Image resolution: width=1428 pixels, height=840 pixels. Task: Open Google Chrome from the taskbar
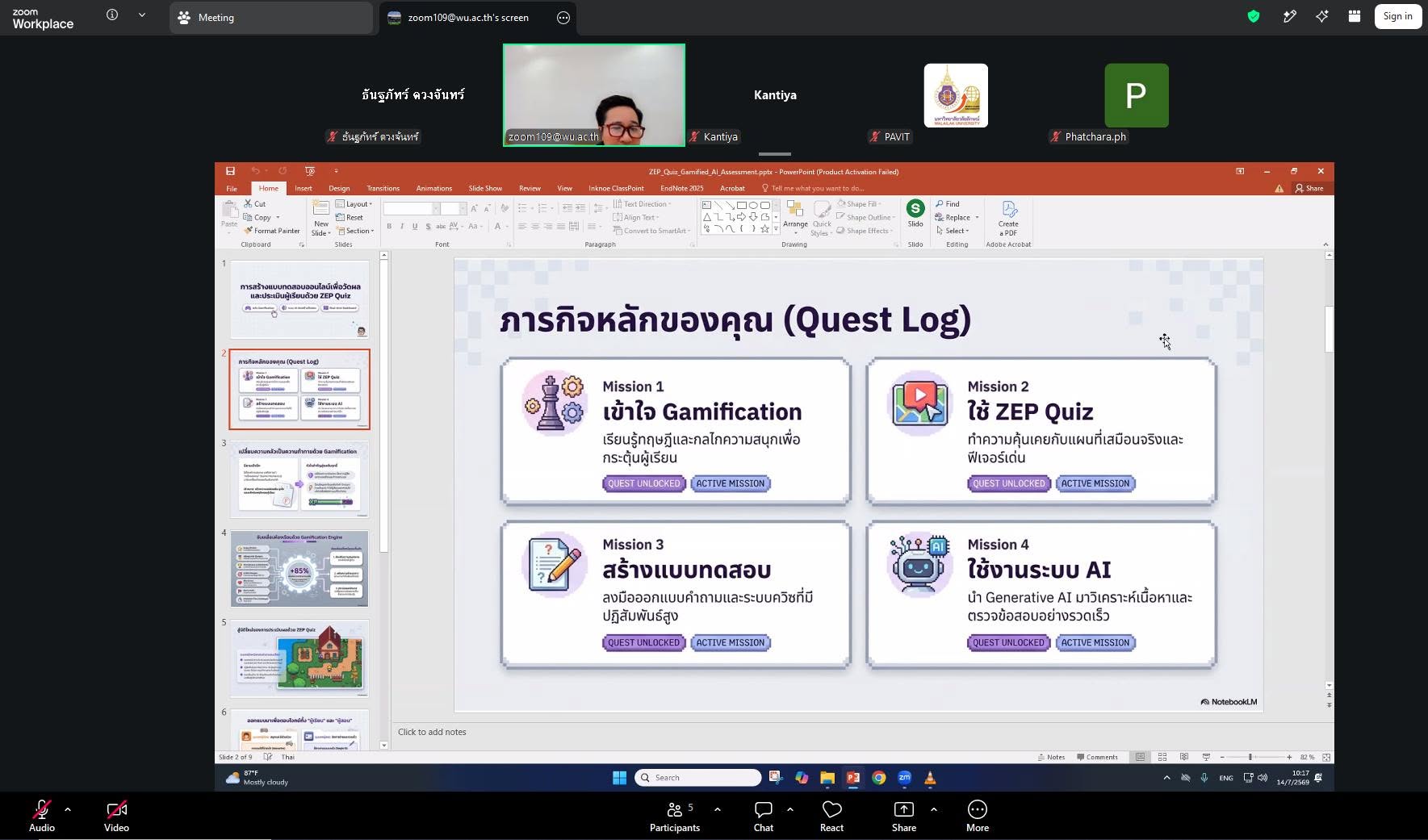coord(879,778)
